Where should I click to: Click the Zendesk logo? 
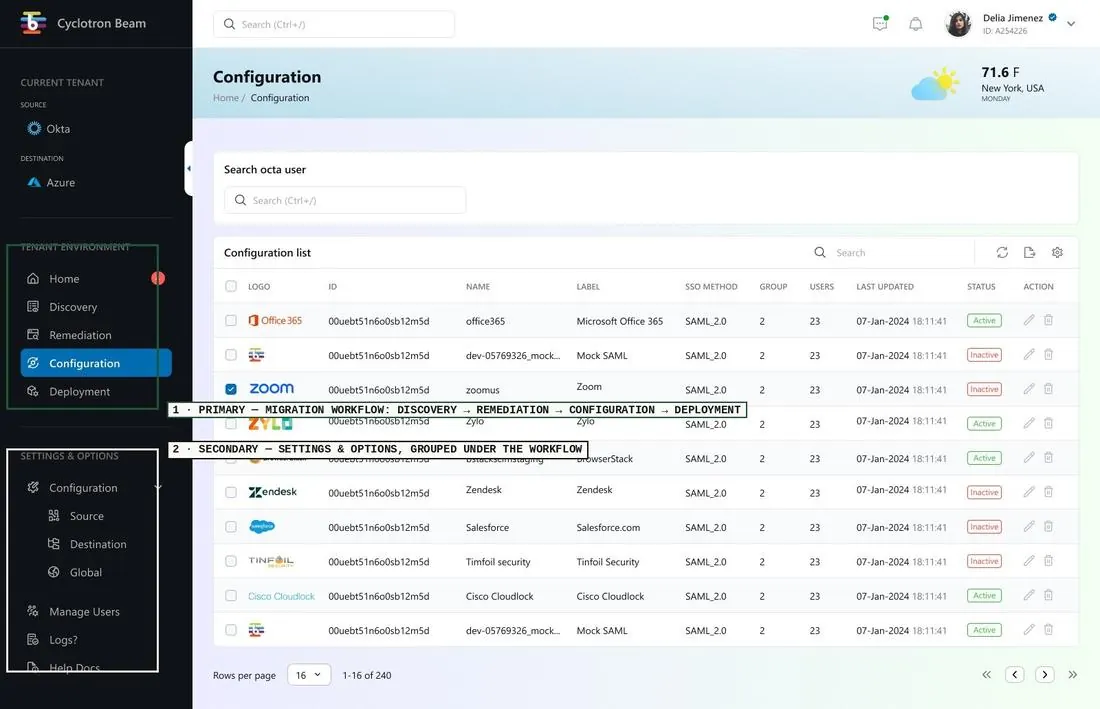click(x=273, y=492)
